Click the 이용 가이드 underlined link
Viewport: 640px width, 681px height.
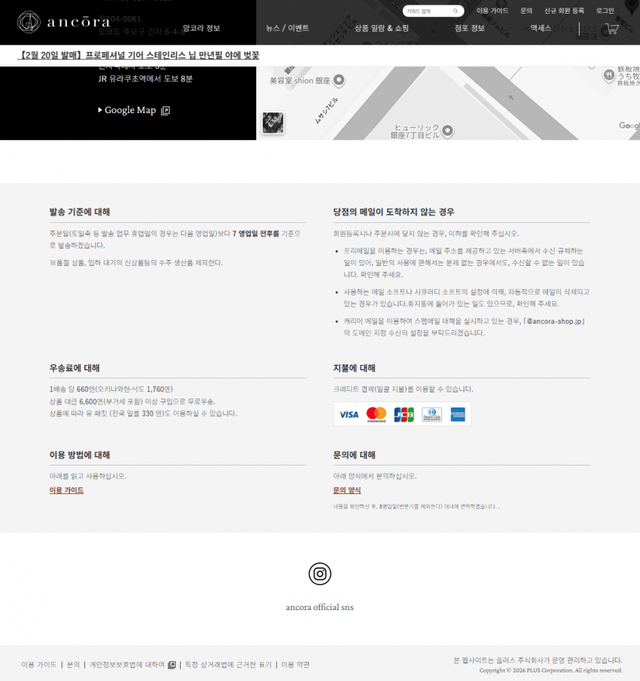pyautogui.click(x=66, y=490)
